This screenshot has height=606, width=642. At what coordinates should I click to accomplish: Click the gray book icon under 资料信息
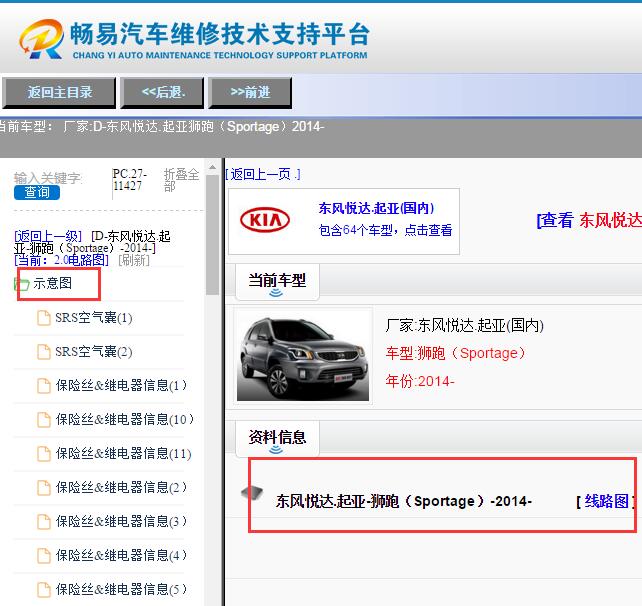pyautogui.click(x=252, y=493)
